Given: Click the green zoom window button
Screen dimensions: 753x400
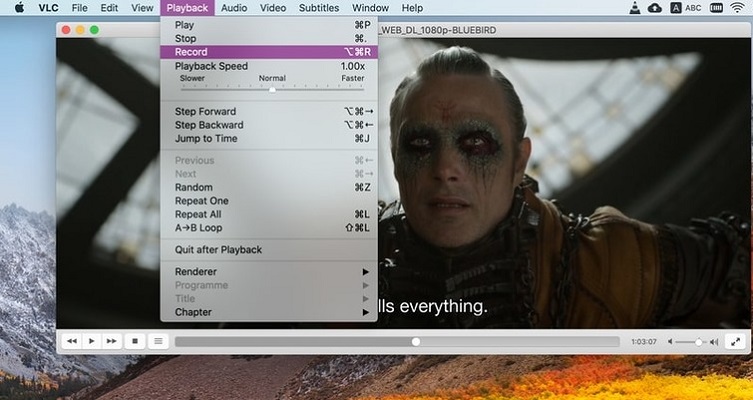Looking at the screenshot, I should click(95, 30).
